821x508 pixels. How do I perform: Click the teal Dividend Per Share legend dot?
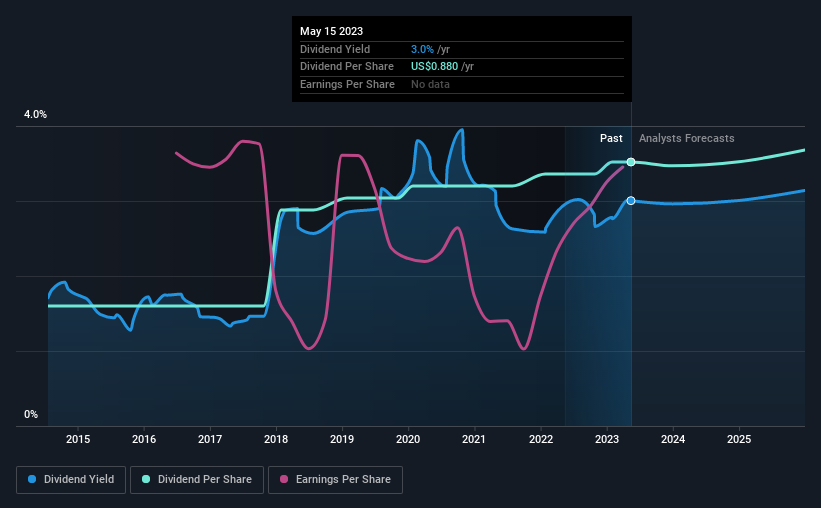pos(146,479)
